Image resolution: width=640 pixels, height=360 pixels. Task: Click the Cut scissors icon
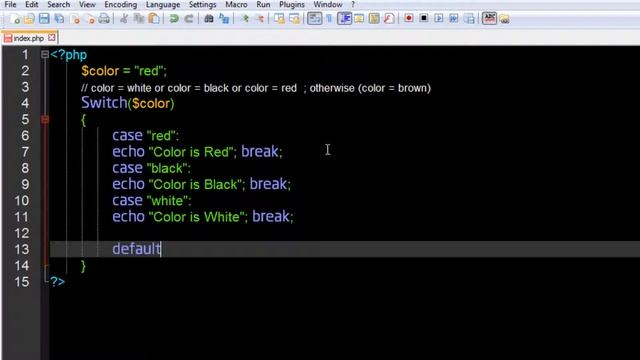click(124, 19)
